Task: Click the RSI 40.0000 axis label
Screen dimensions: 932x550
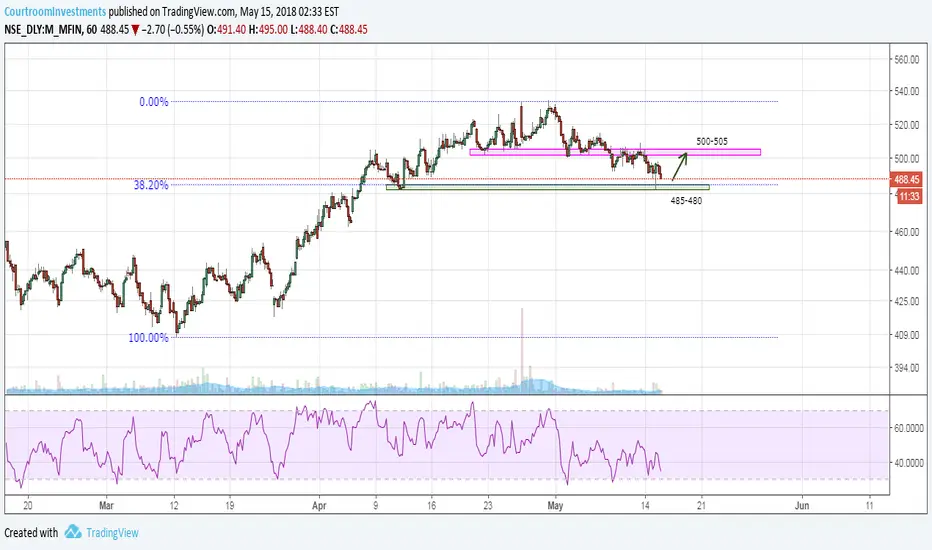Action: tap(909, 462)
